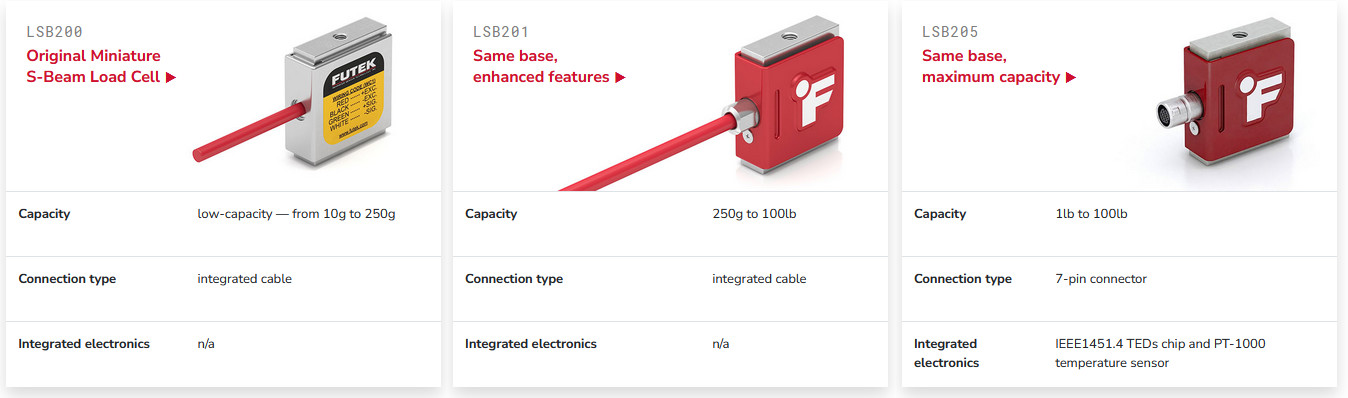Select the LSB205 model code heading
This screenshot has height=398, width=1348.
(950, 32)
